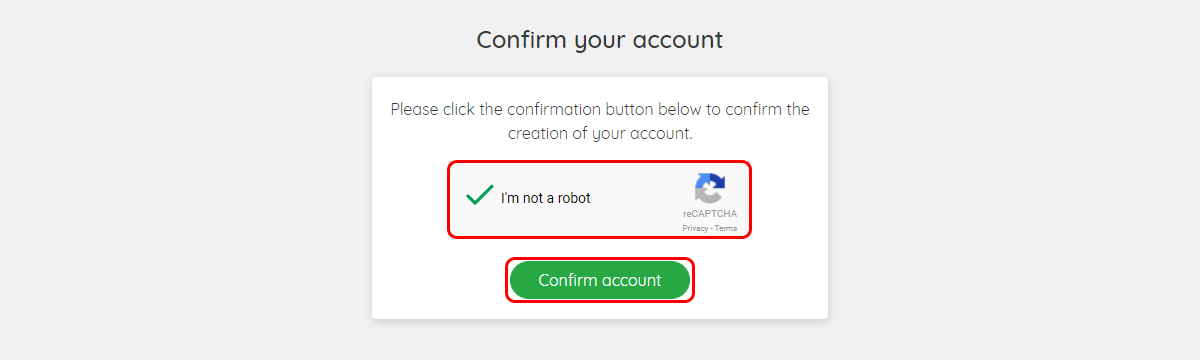Open the reCAPTCHA Privacy link
The image size is (1200, 360).
coord(695,228)
